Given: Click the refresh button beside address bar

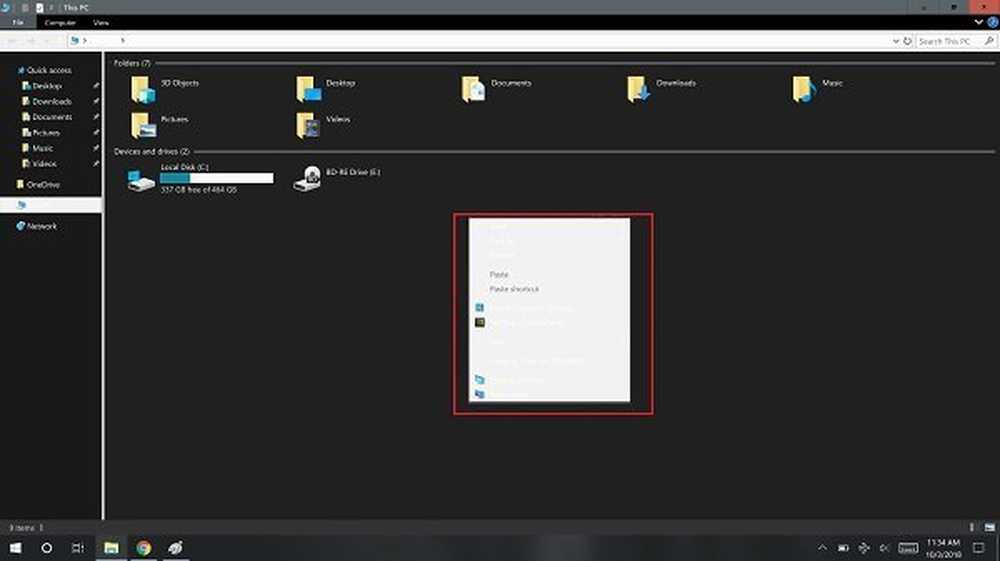Looking at the screenshot, I should coord(906,41).
